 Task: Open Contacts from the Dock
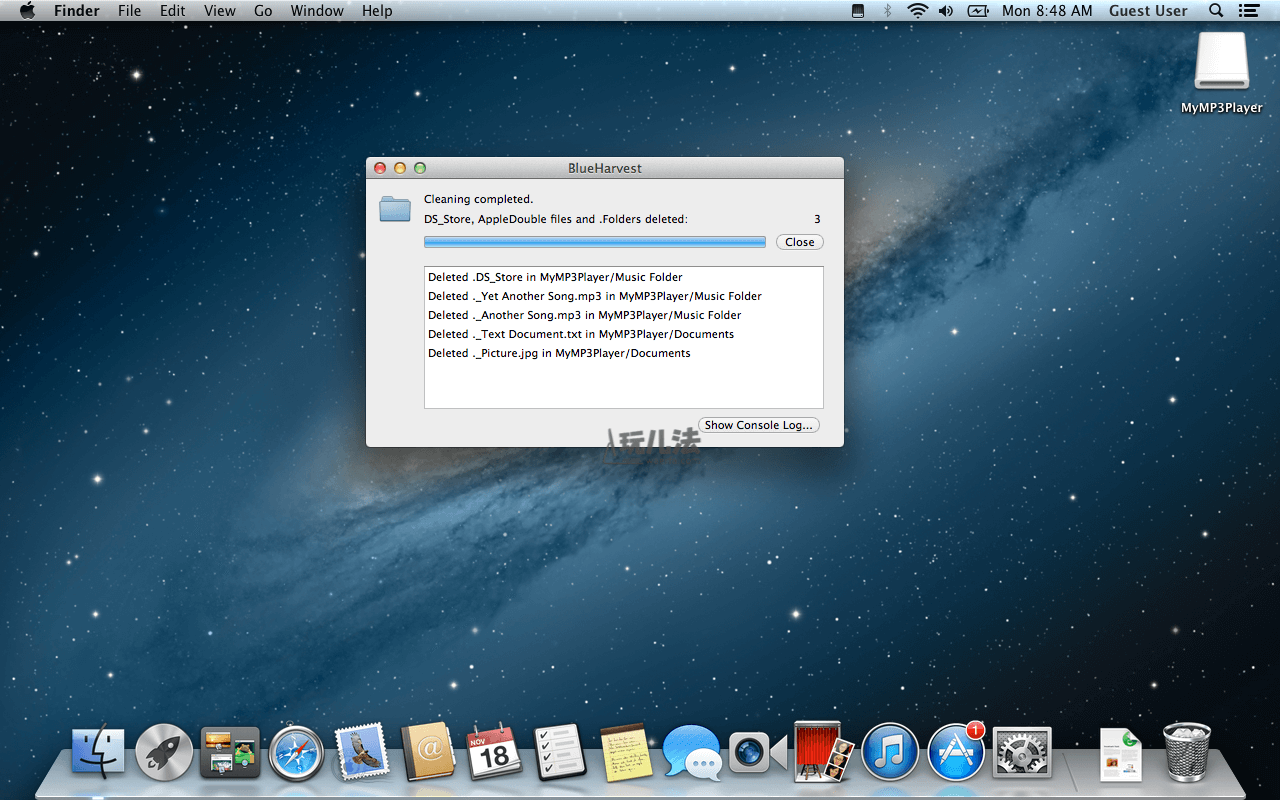point(428,752)
